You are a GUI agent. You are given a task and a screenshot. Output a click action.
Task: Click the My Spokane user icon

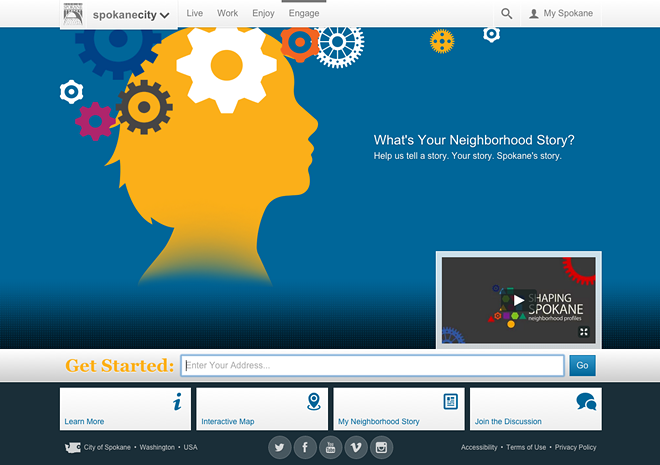coord(534,14)
